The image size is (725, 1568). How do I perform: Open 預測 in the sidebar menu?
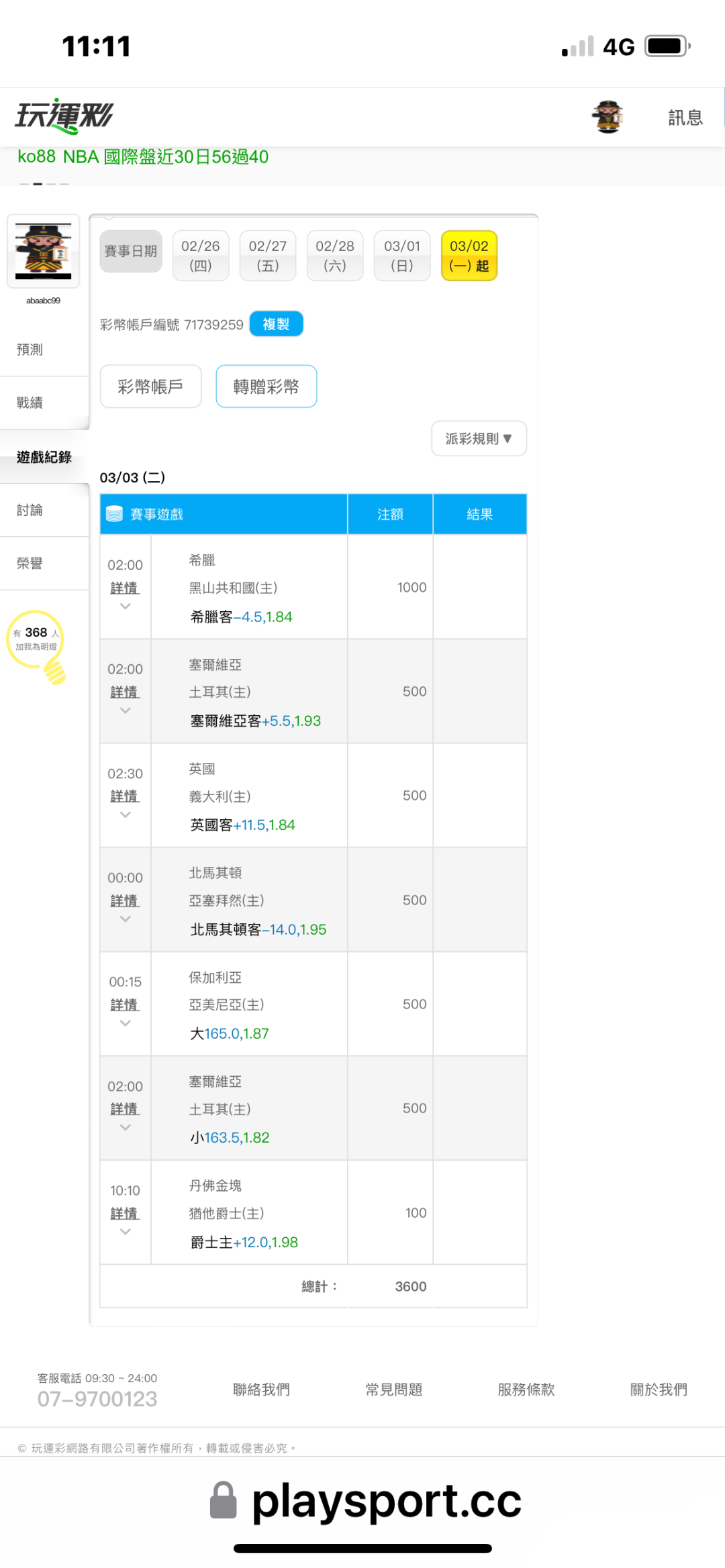(x=30, y=350)
